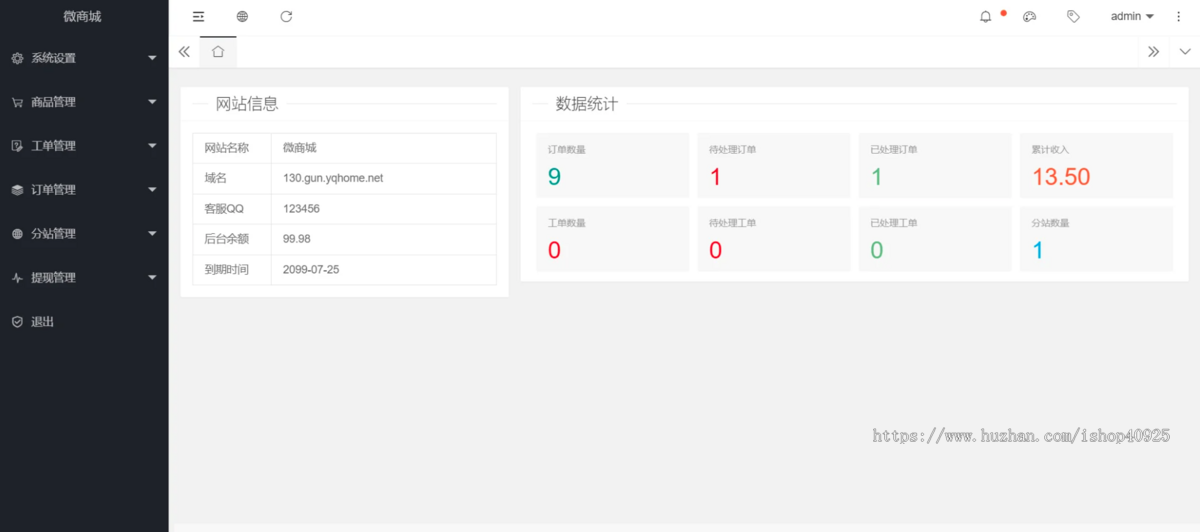Click the 退出 shield icon
The width and height of the screenshot is (1200, 532).
17,322
